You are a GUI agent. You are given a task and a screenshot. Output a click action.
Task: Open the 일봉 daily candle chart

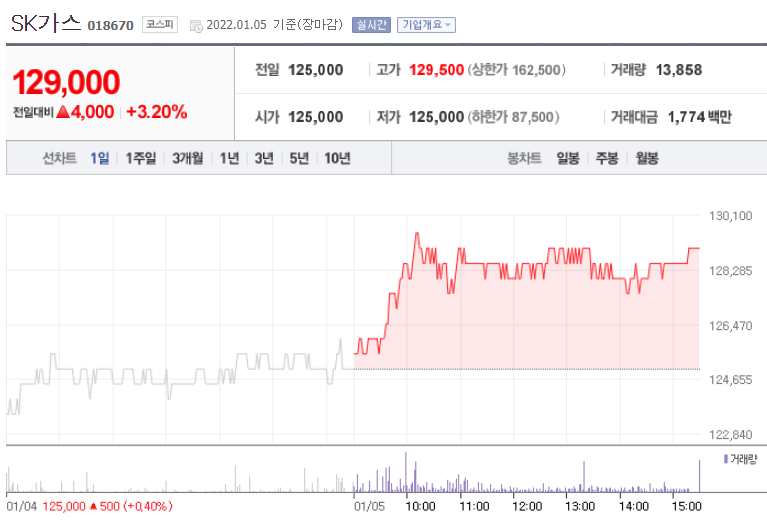[x=568, y=158]
